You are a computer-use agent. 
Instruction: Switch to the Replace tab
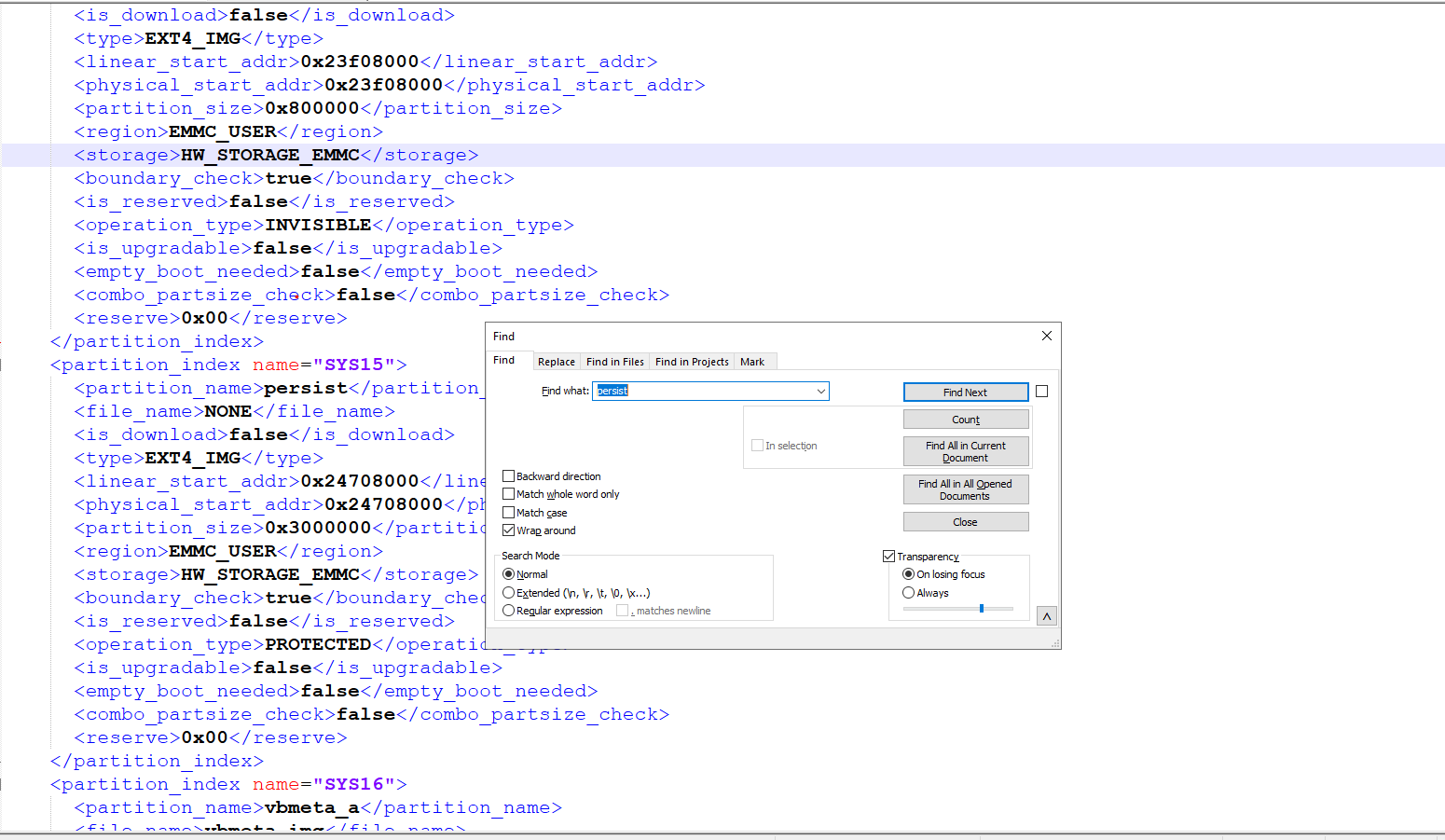tap(557, 362)
